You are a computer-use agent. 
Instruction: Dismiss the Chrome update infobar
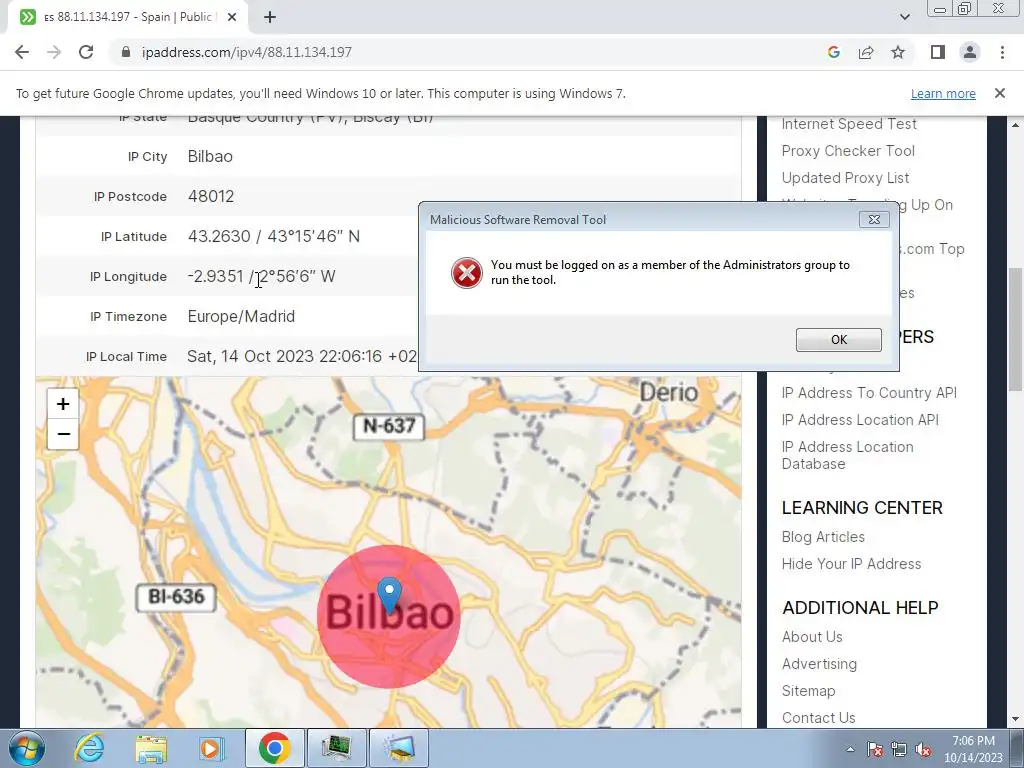[x=999, y=93]
